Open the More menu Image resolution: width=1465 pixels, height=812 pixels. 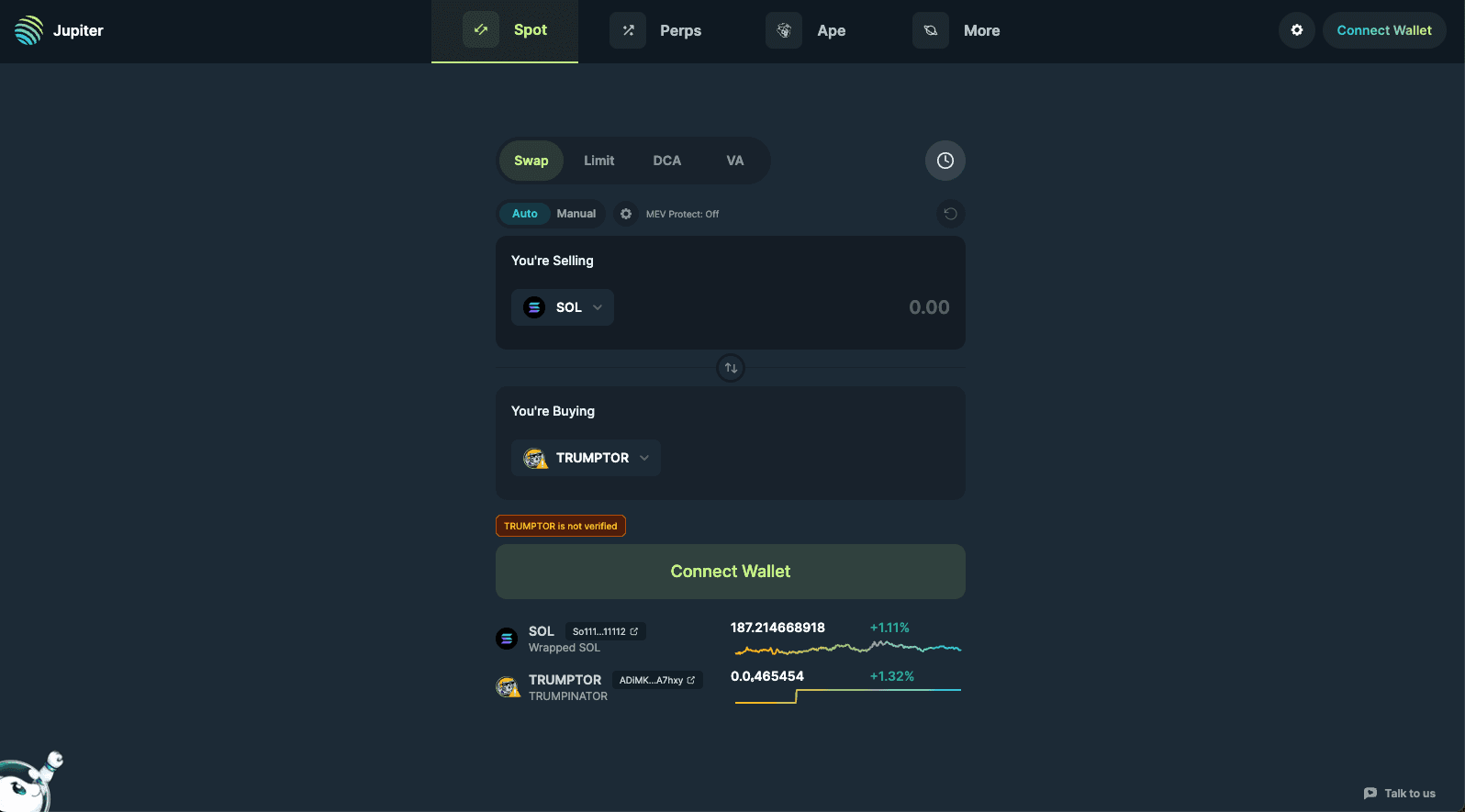coord(956,30)
